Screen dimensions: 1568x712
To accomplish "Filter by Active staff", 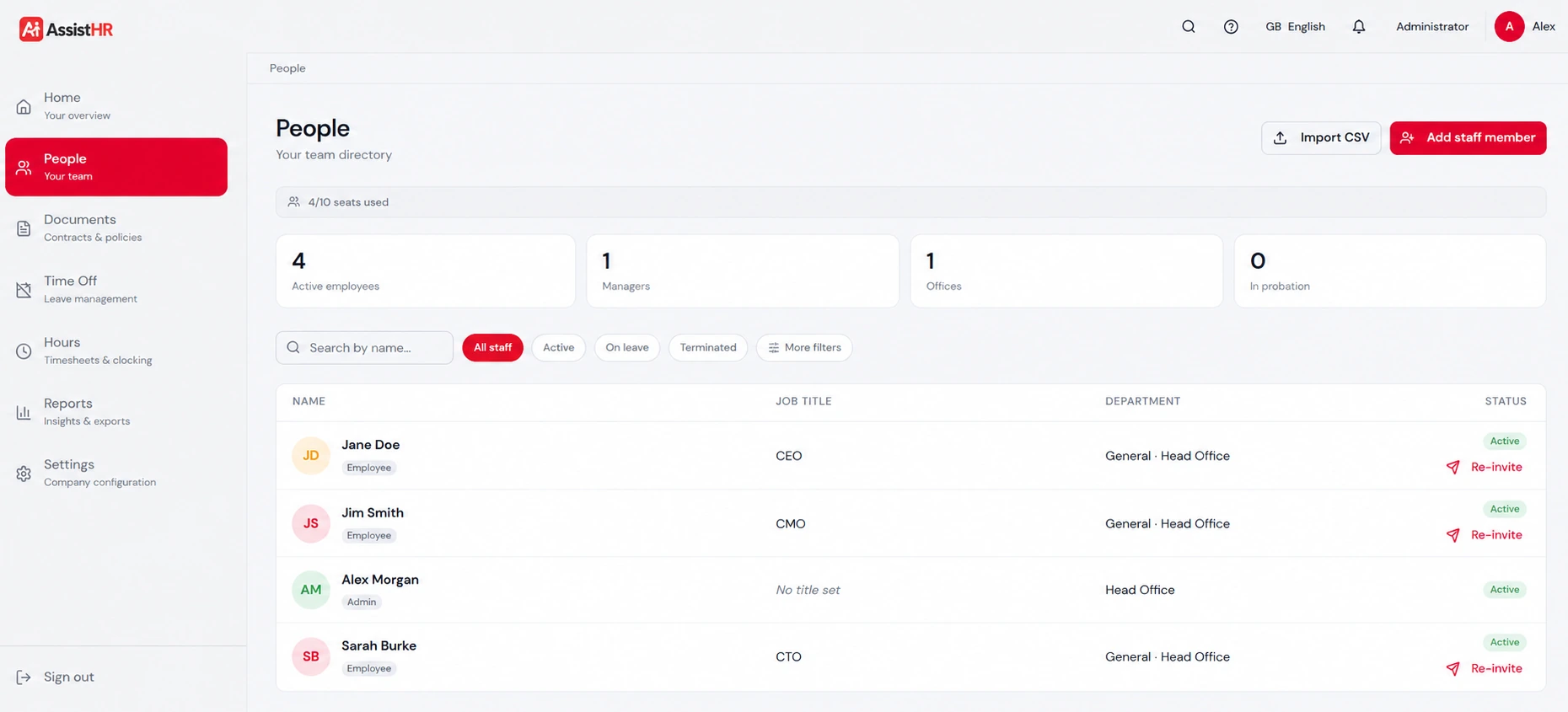I will click(558, 347).
